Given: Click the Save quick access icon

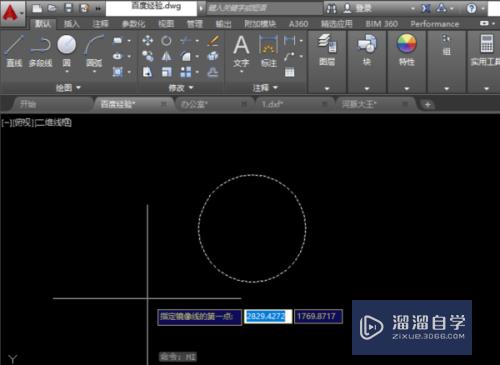Looking at the screenshot, I should 68,8.
